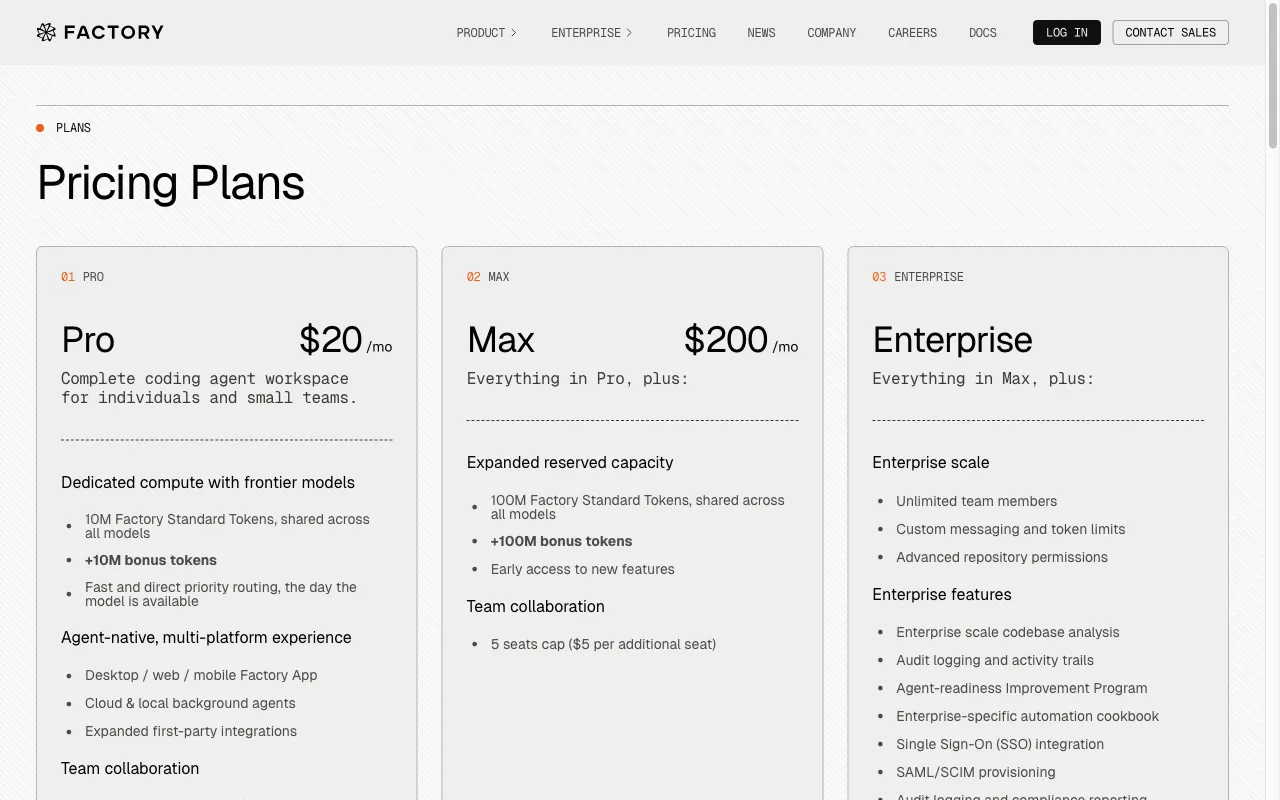Click 'Everything in Max, plus:' text
Viewport: 1280px width, 800px height.
pyautogui.click(x=983, y=379)
